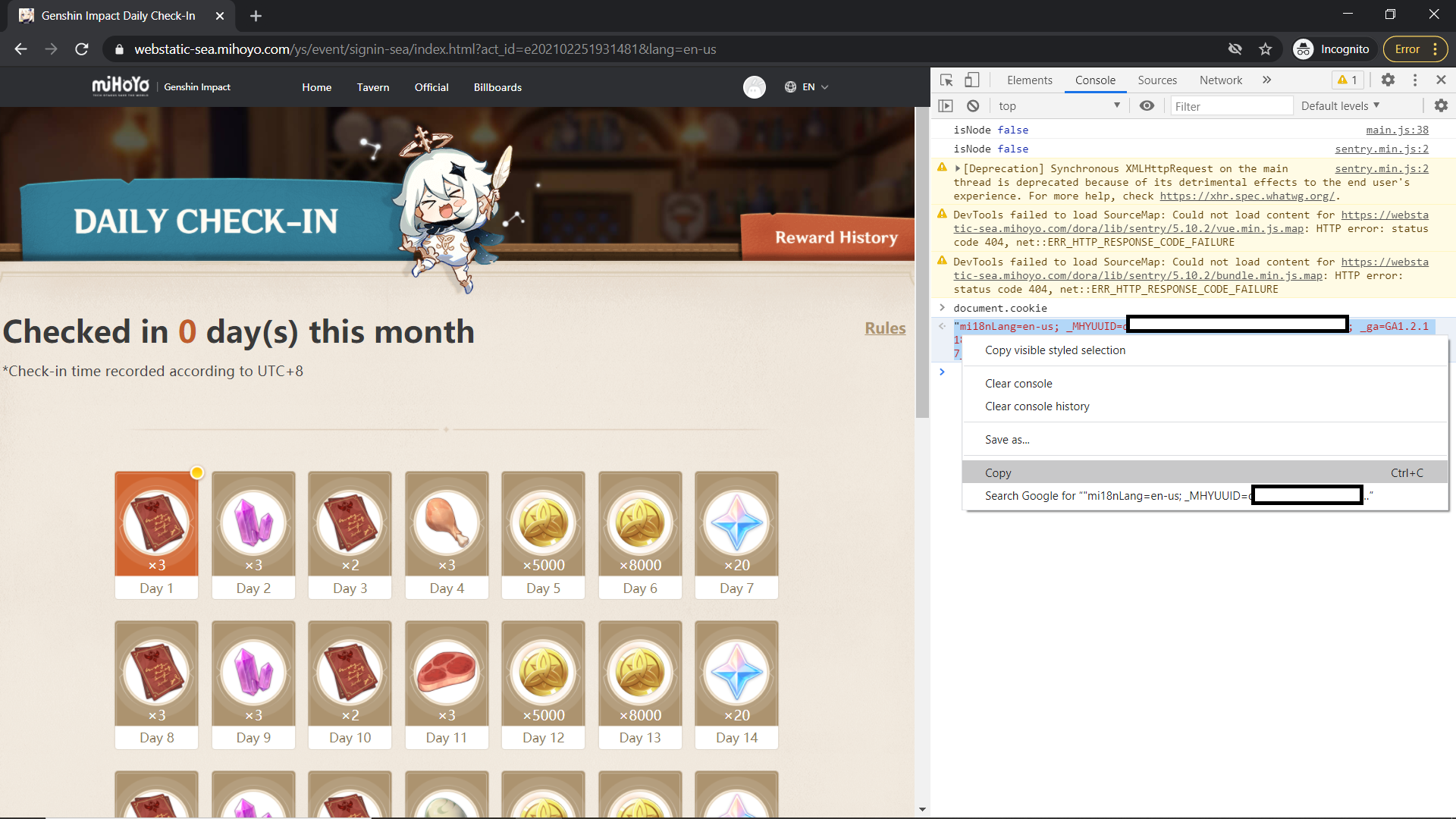
Task: Show the console sidebar panel icon
Action: click(x=946, y=106)
